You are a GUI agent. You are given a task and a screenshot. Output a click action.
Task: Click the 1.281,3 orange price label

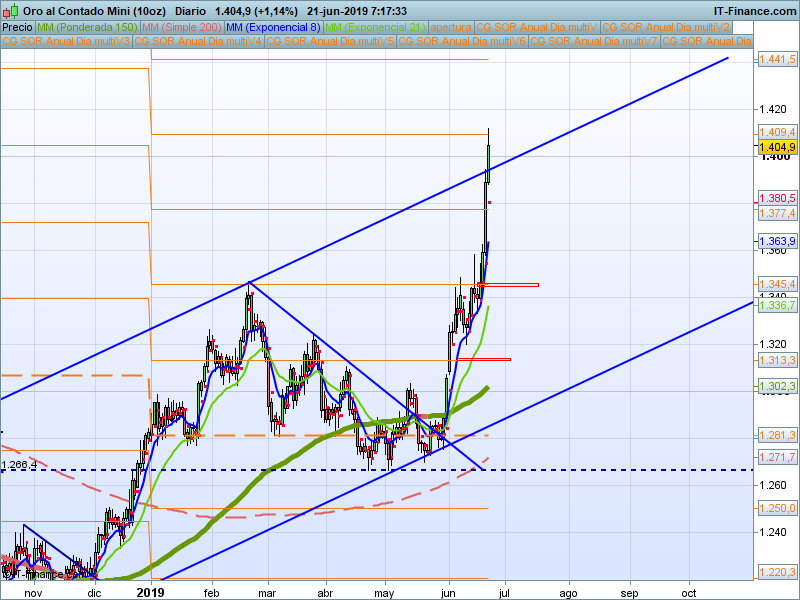coord(777,435)
